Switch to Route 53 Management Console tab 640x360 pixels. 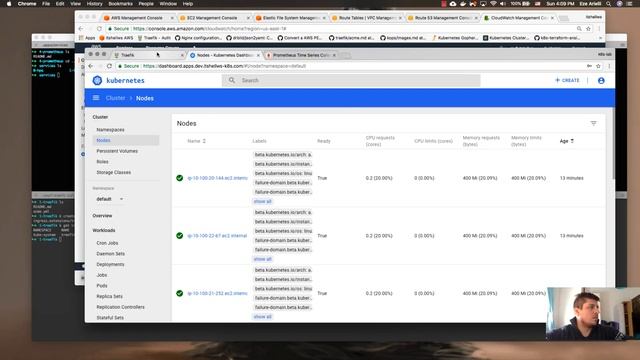coord(443,18)
